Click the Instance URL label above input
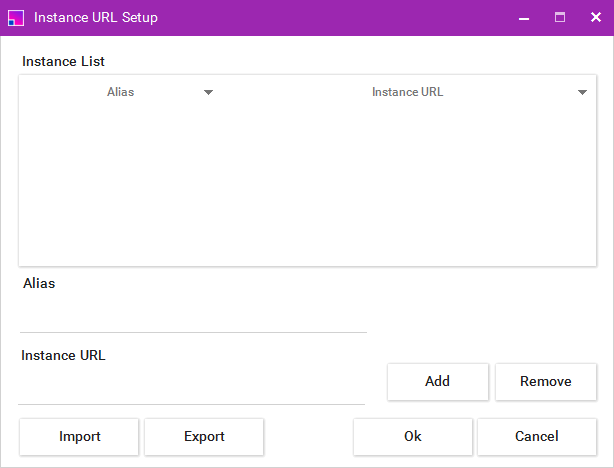The width and height of the screenshot is (614, 468). [63, 355]
